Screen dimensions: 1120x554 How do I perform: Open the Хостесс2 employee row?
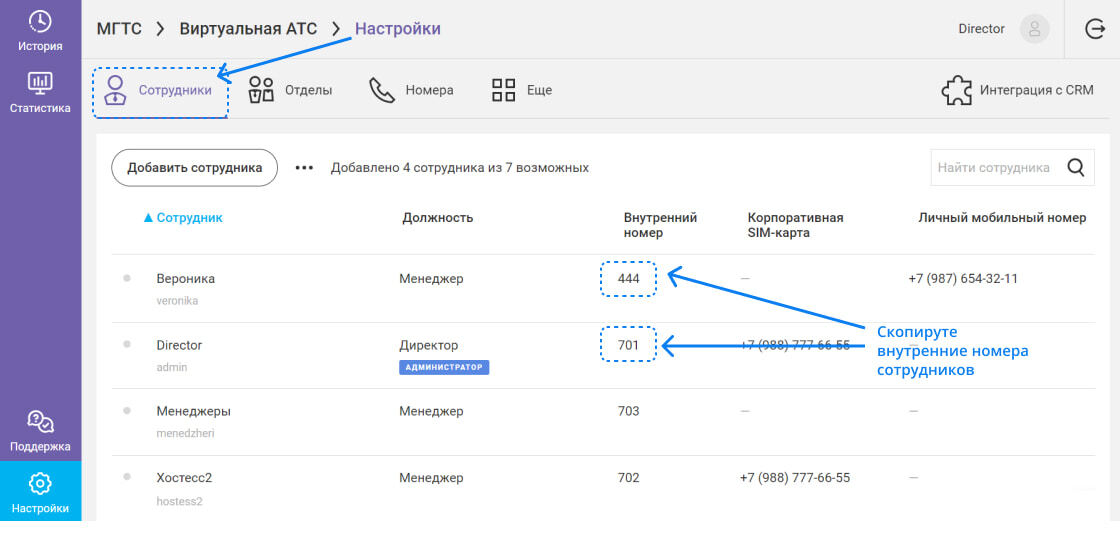(184, 478)
